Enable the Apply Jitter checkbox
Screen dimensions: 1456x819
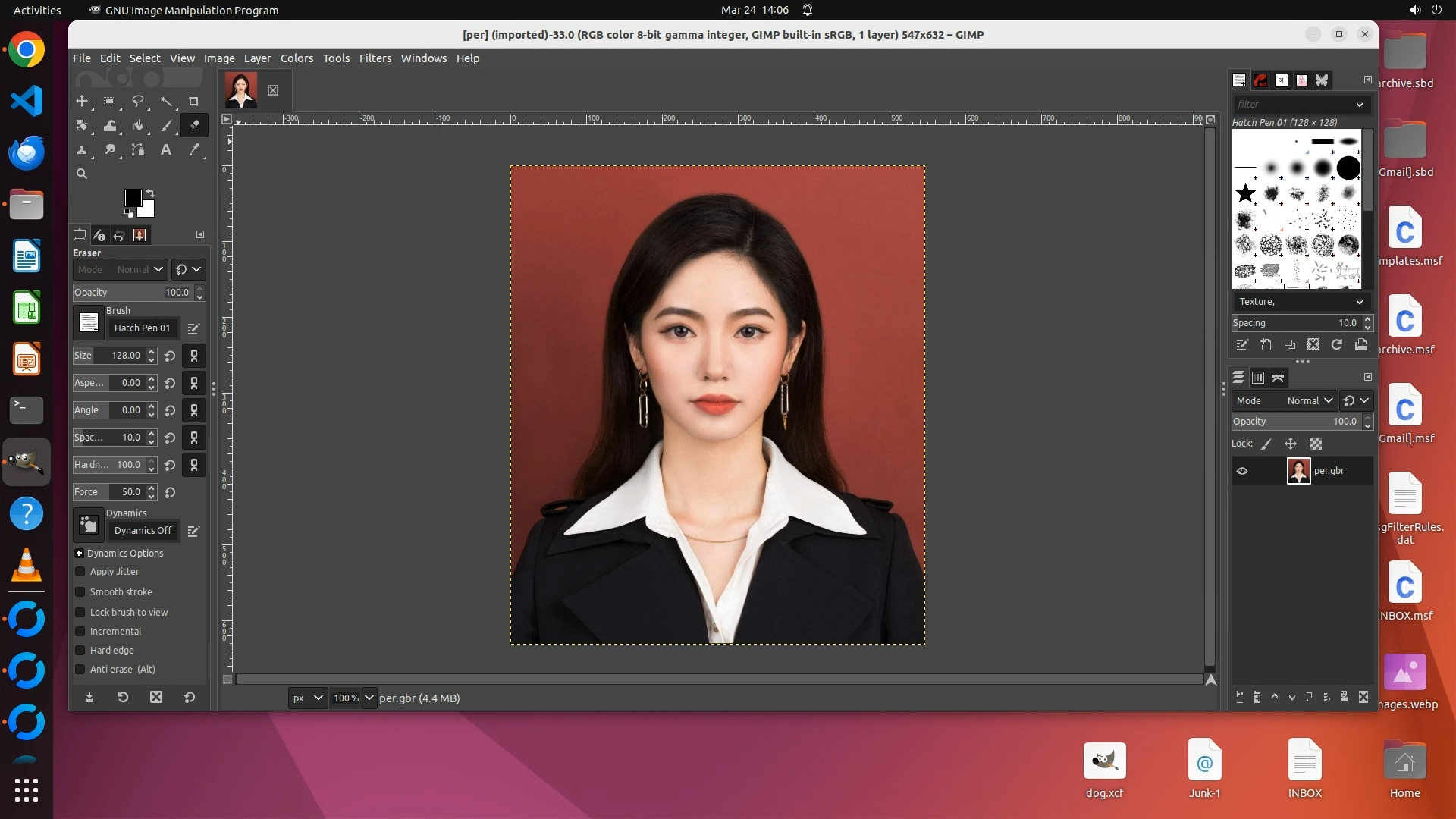tap(80, 572)
